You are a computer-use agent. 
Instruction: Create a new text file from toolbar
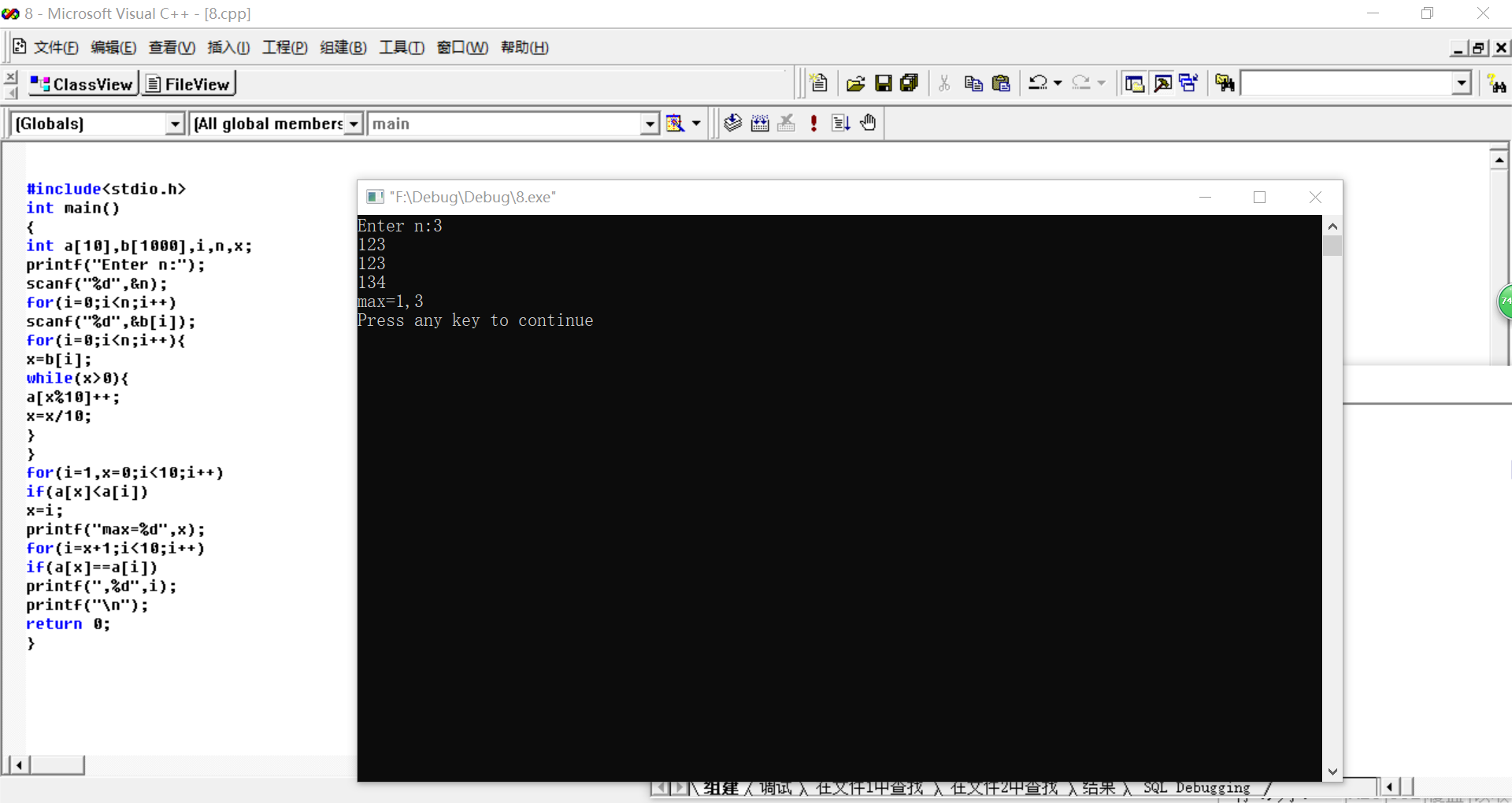(x=819, y=83)
